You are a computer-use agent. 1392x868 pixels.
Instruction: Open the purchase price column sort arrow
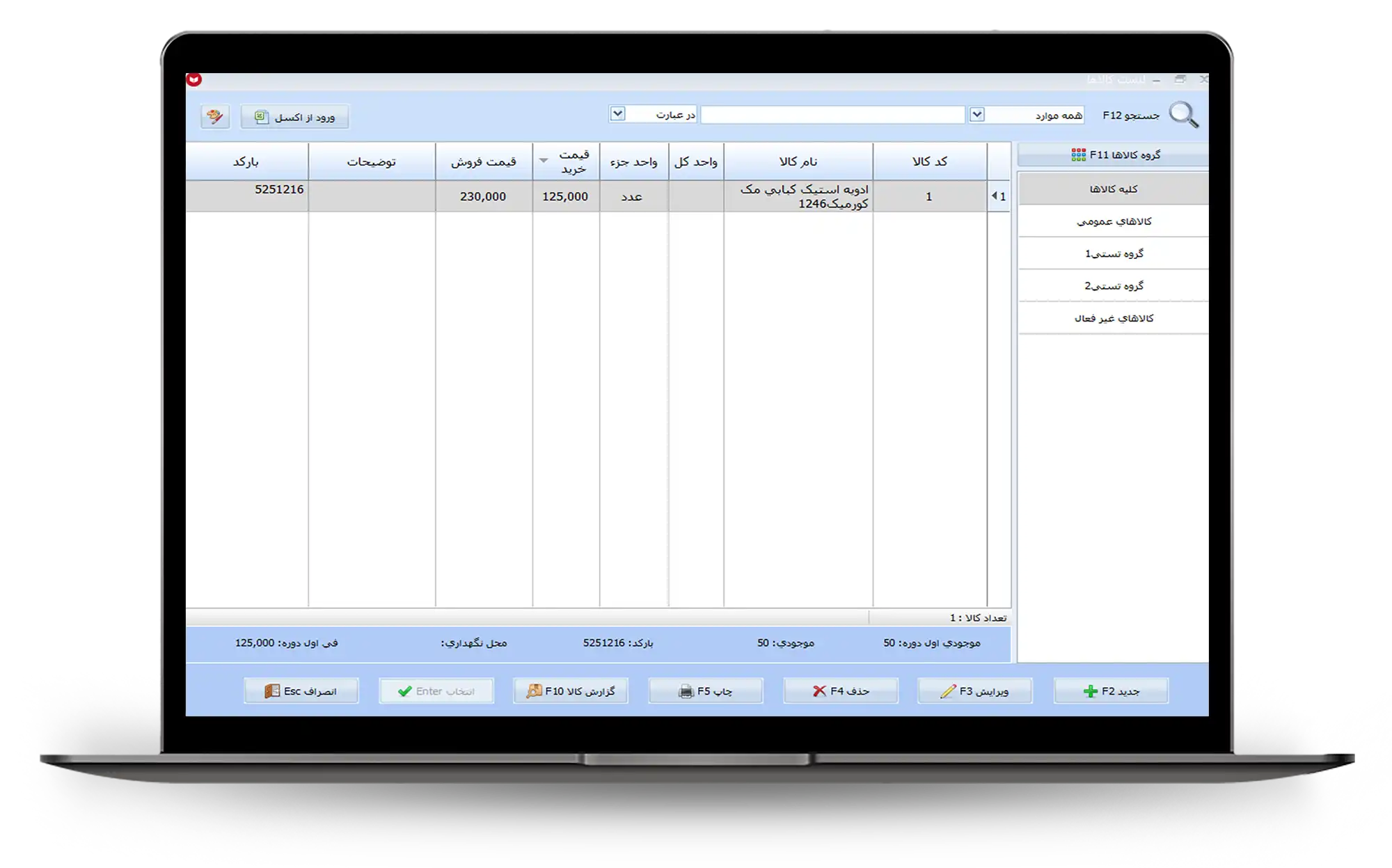[544, 161]
